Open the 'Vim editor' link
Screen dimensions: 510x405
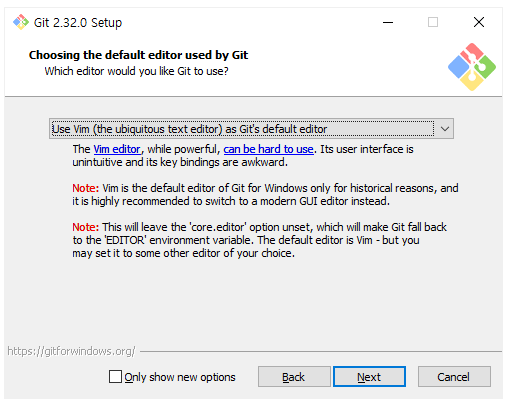(x=117, y=149)
